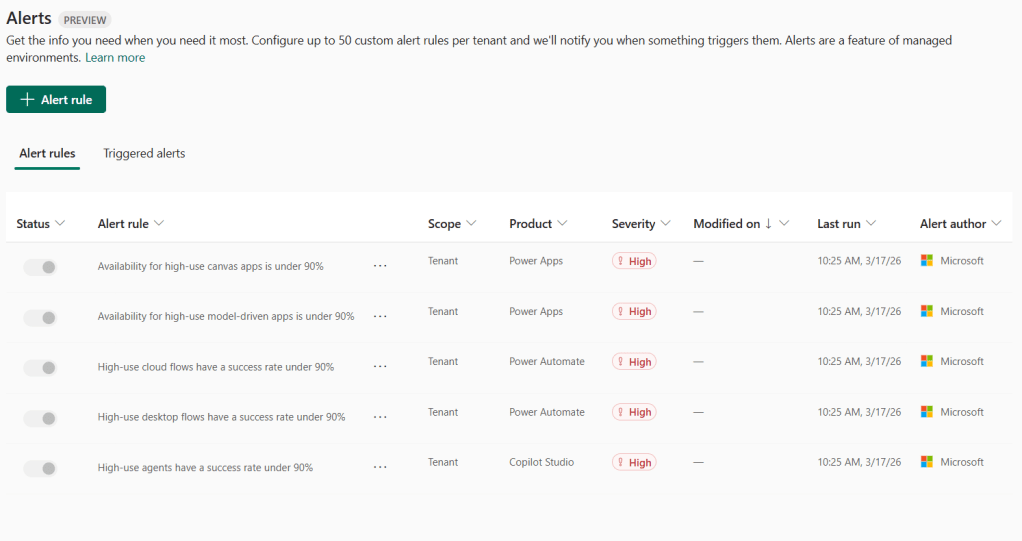Create a new Alert rule
This screenshot has height=541, width=1022.
coord(56,100)
